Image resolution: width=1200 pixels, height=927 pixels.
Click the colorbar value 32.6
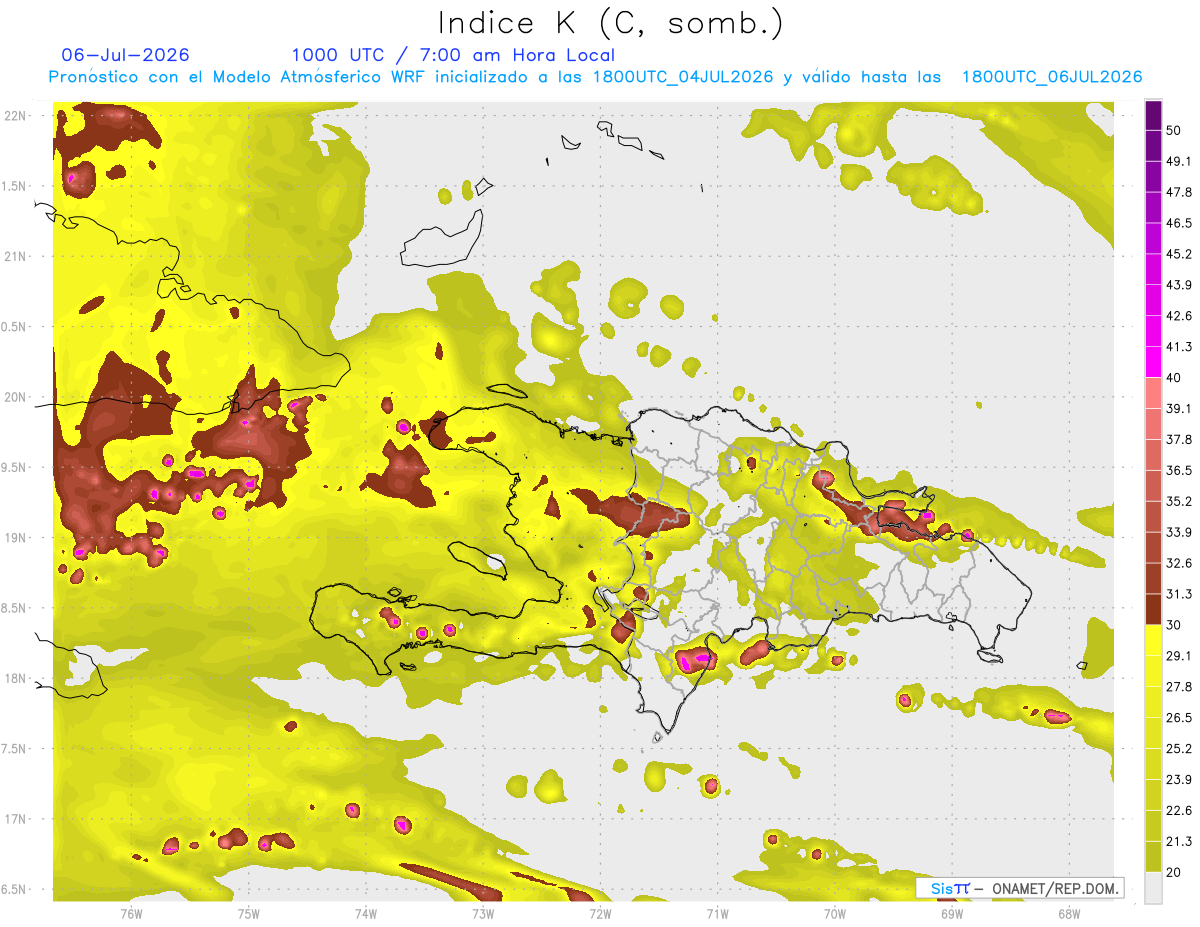coord(1179,563)
